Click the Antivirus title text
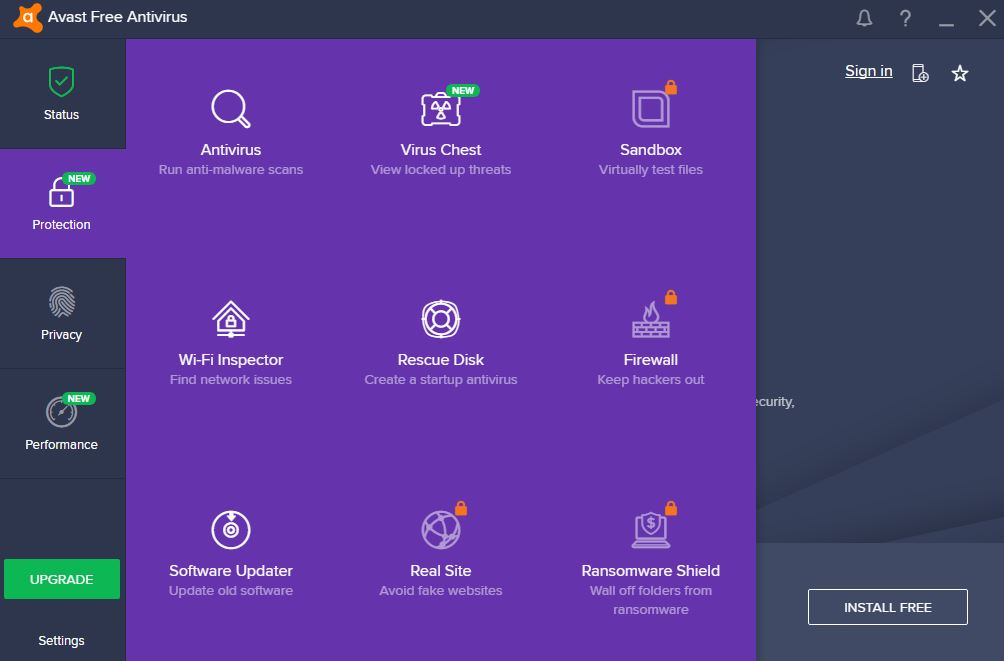The image size is (1004, 661). click(x=231, y=150)
